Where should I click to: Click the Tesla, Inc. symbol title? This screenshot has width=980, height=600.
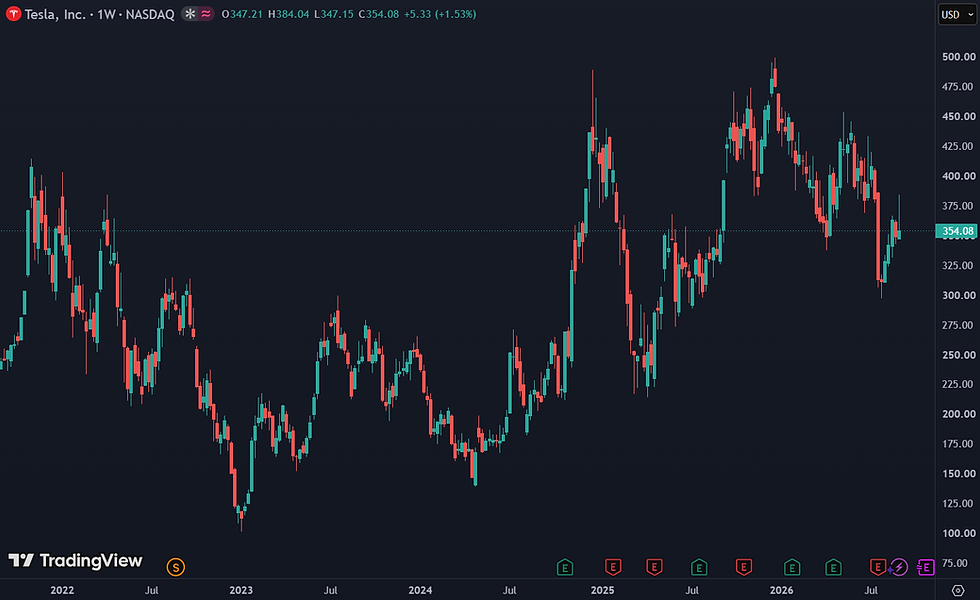point(55,14)
